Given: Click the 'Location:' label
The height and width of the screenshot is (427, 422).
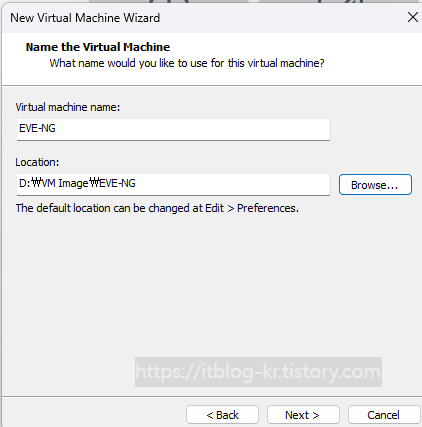Looking at the screenshot, I should coord(37,162).
